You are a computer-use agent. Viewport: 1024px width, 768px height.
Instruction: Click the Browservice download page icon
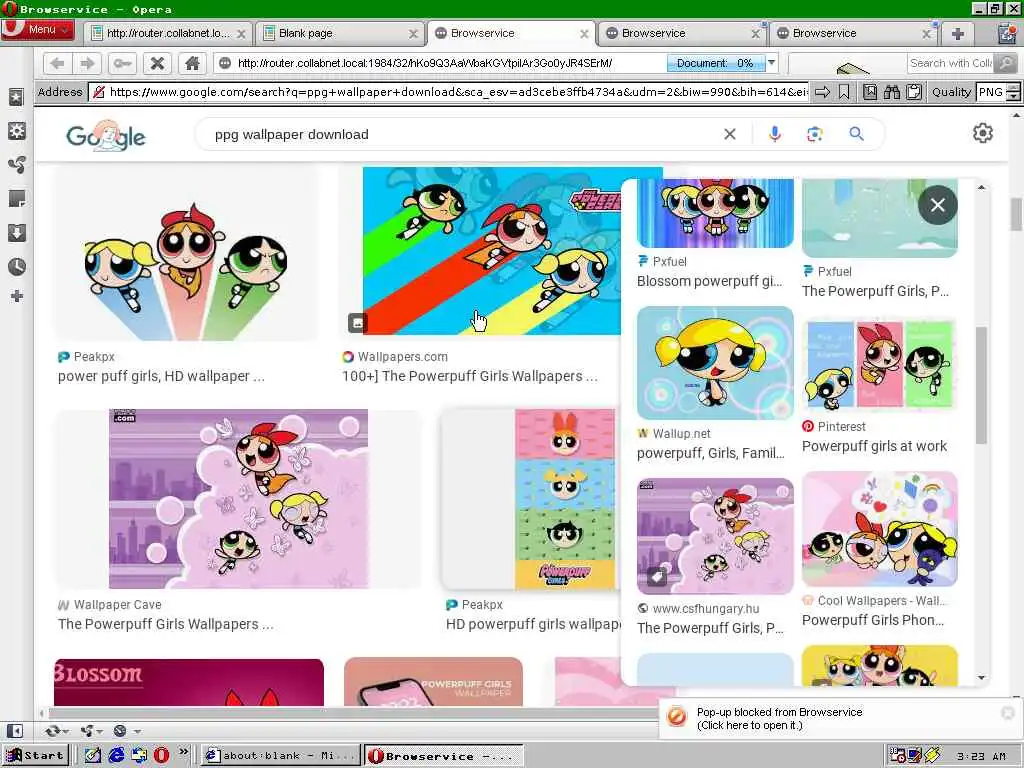[x=870, y=92]
